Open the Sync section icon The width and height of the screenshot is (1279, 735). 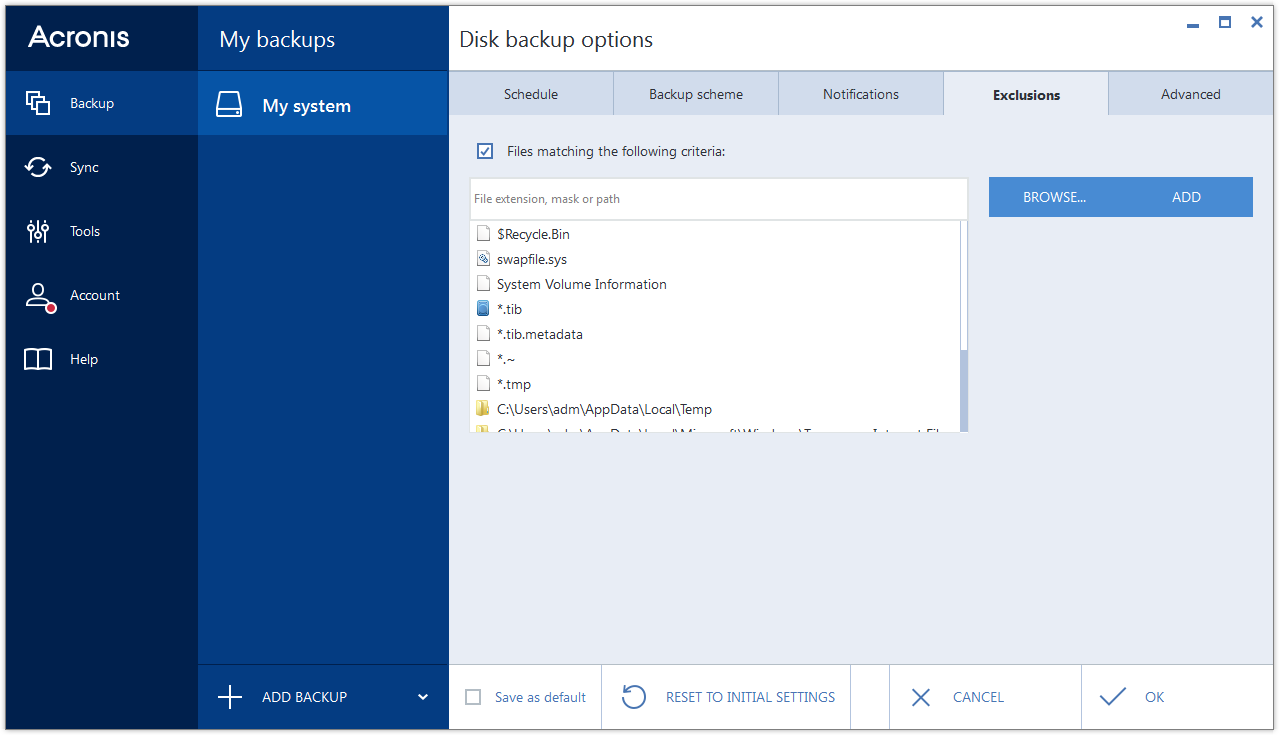tap(38, 167)
